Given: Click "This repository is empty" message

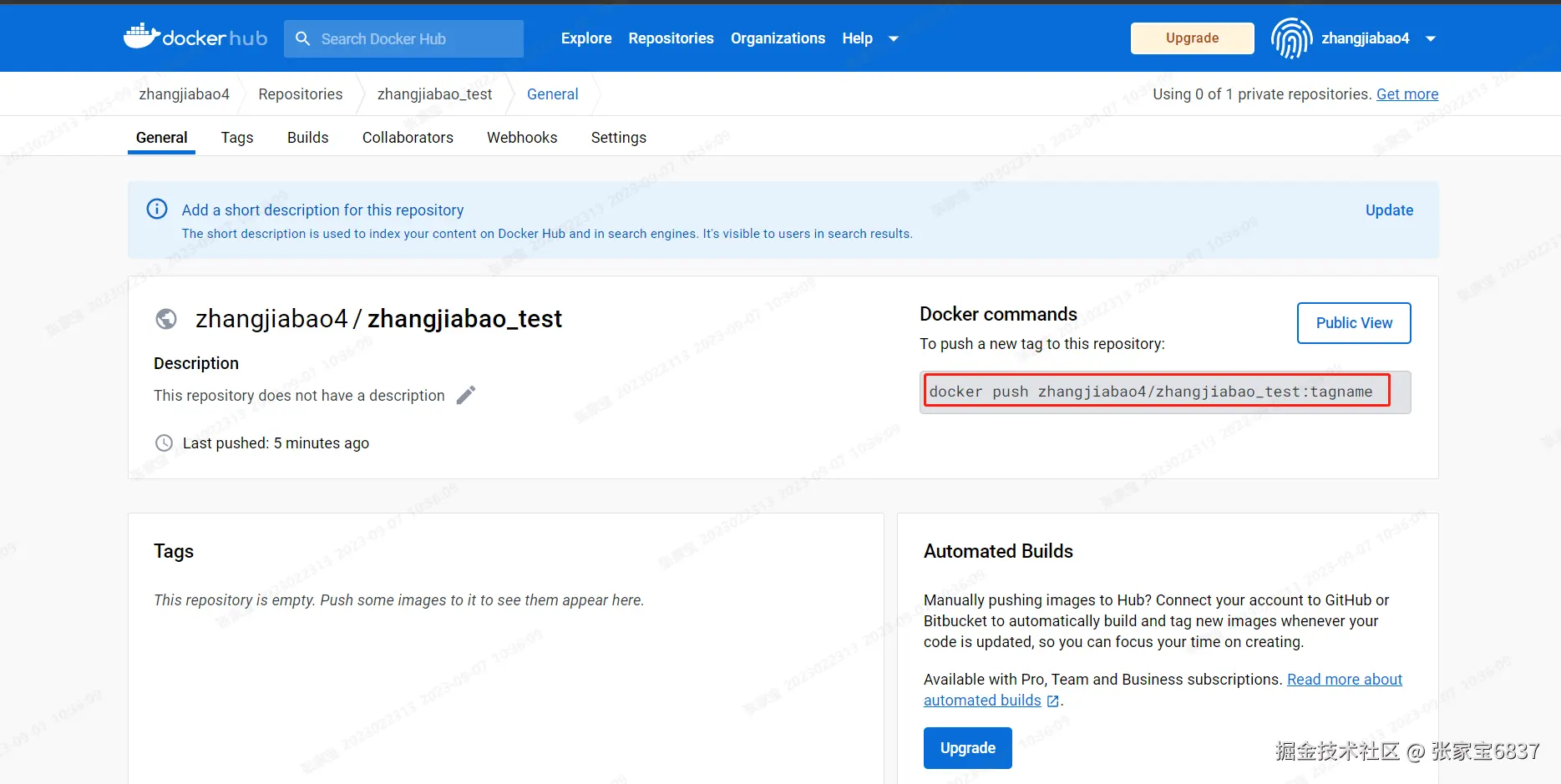Looking at the screenshot, I should point(398,600).
